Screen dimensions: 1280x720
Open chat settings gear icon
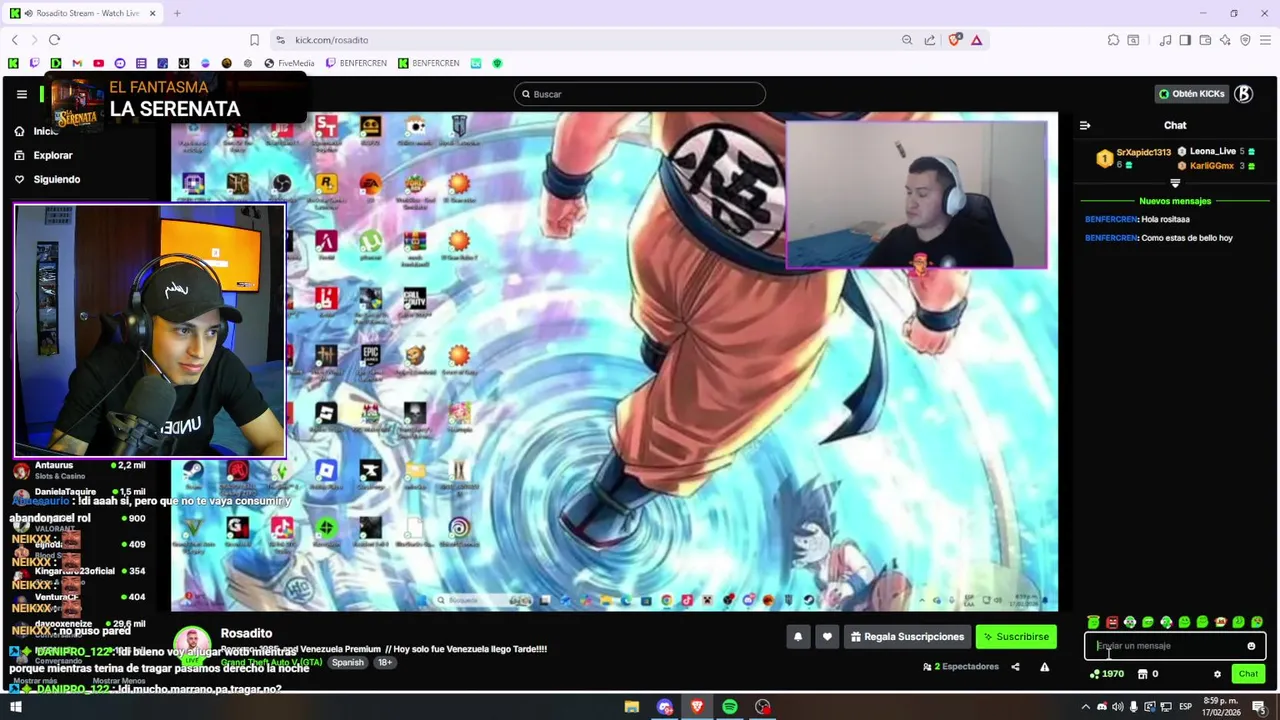pyautogui.click(x=1217, y=674)
